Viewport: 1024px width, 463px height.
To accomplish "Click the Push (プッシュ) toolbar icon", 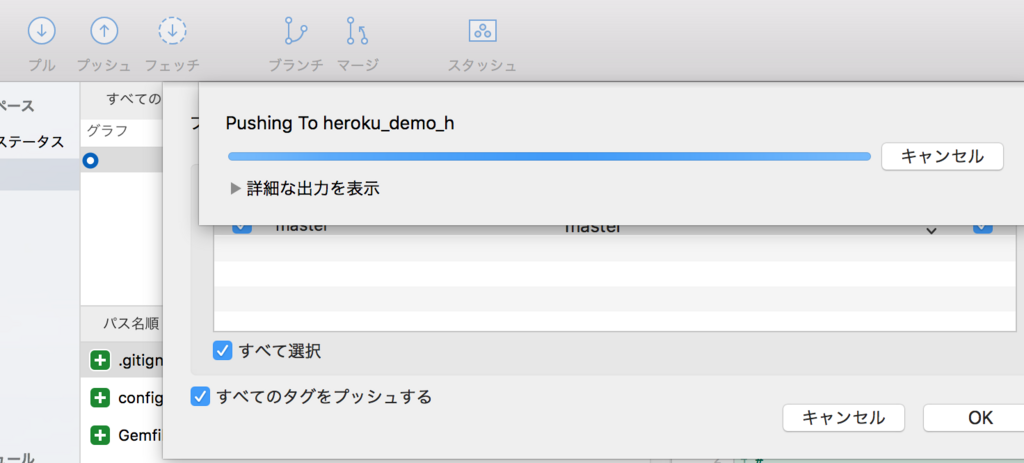I will (104, 31).
